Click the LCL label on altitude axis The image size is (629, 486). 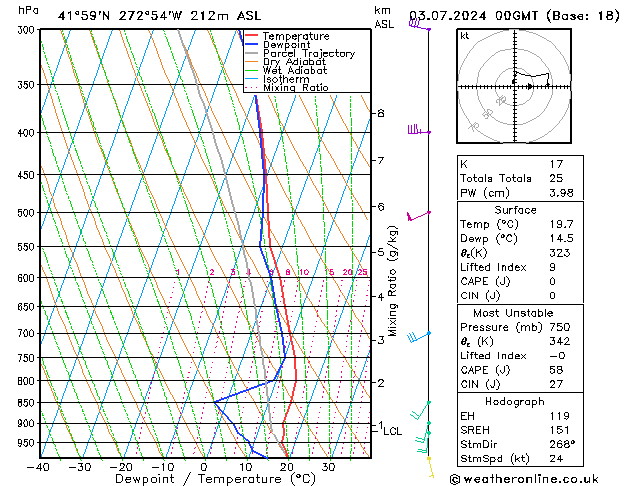[x=393, y=431]
